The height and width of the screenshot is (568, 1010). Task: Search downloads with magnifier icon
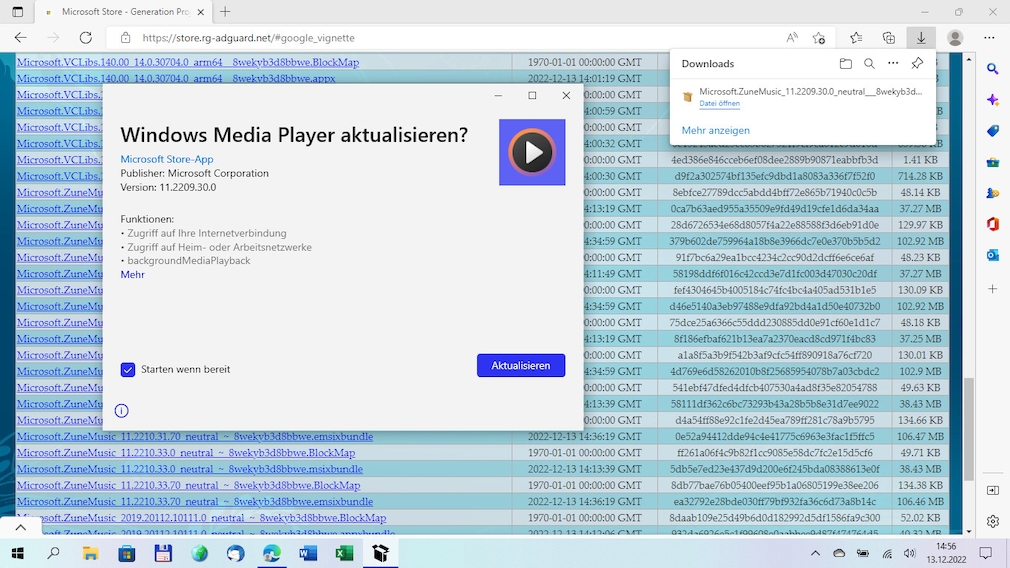[x=870, y=63]
